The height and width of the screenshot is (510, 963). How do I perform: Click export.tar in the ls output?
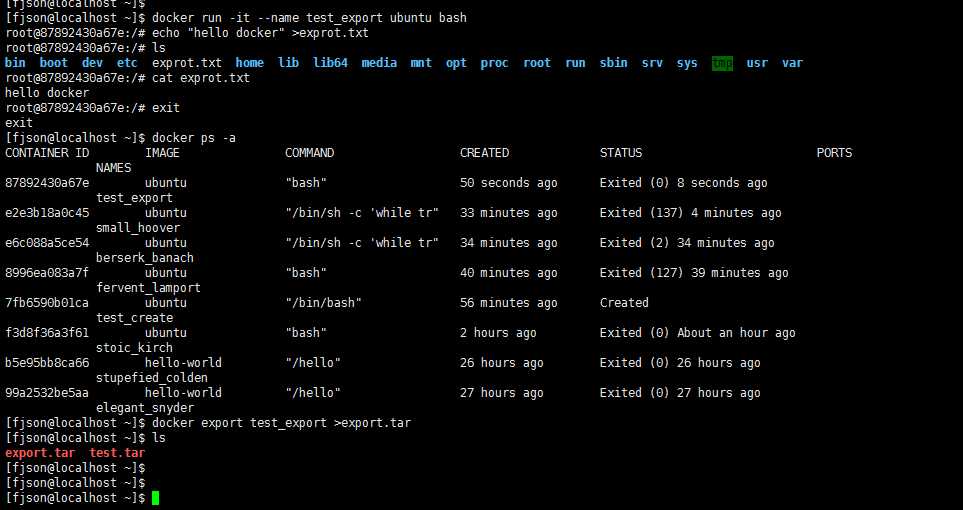tap(40, 453)
